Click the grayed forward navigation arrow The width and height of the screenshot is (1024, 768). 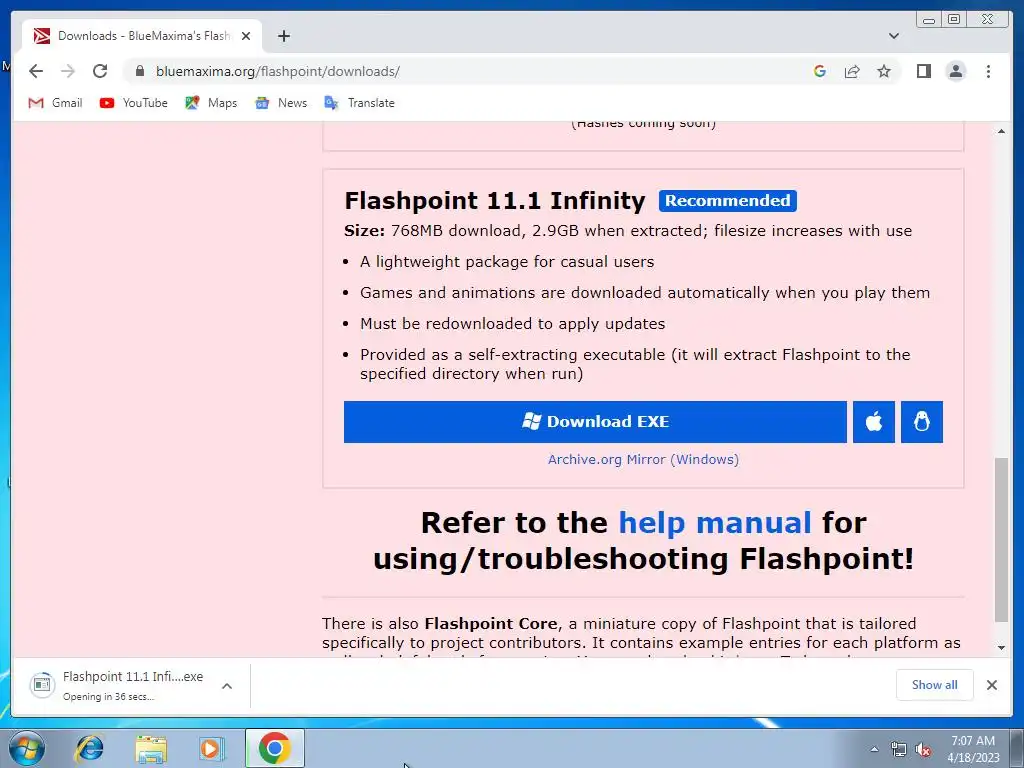click(x=68, y=71)
